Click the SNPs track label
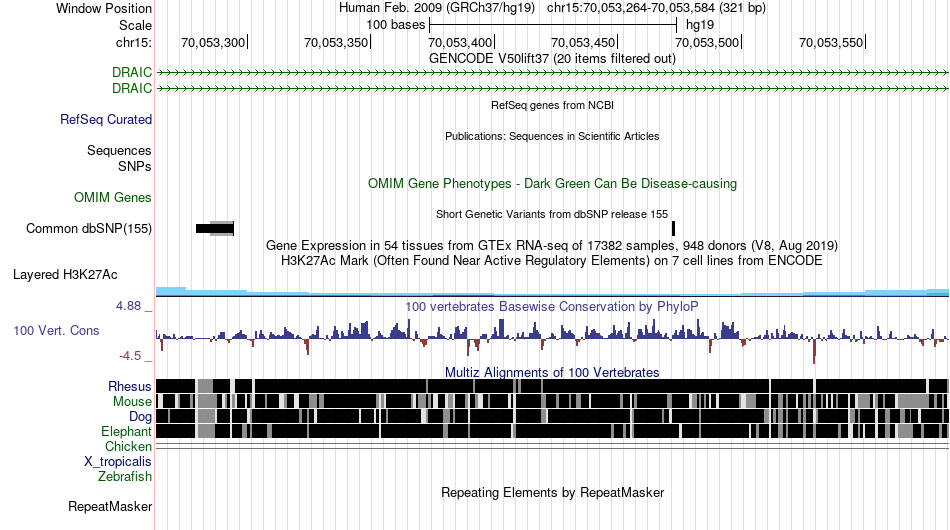The image size is (950, 530). (135, 166)
